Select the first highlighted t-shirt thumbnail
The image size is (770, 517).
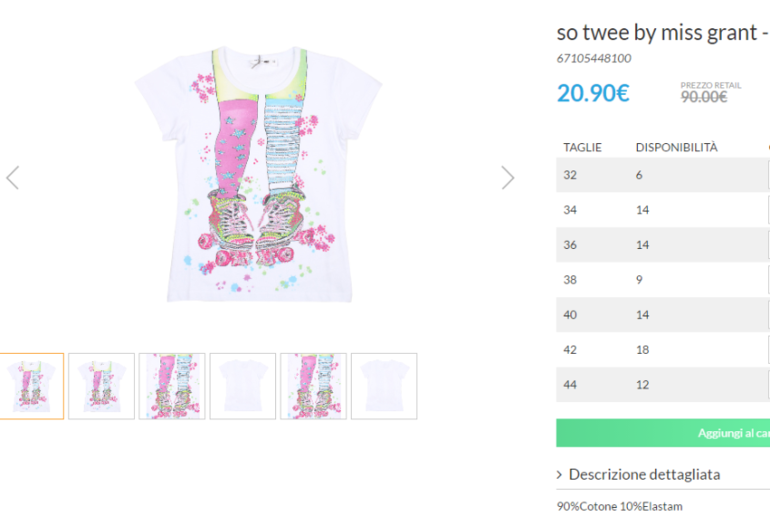pos(31,386)
